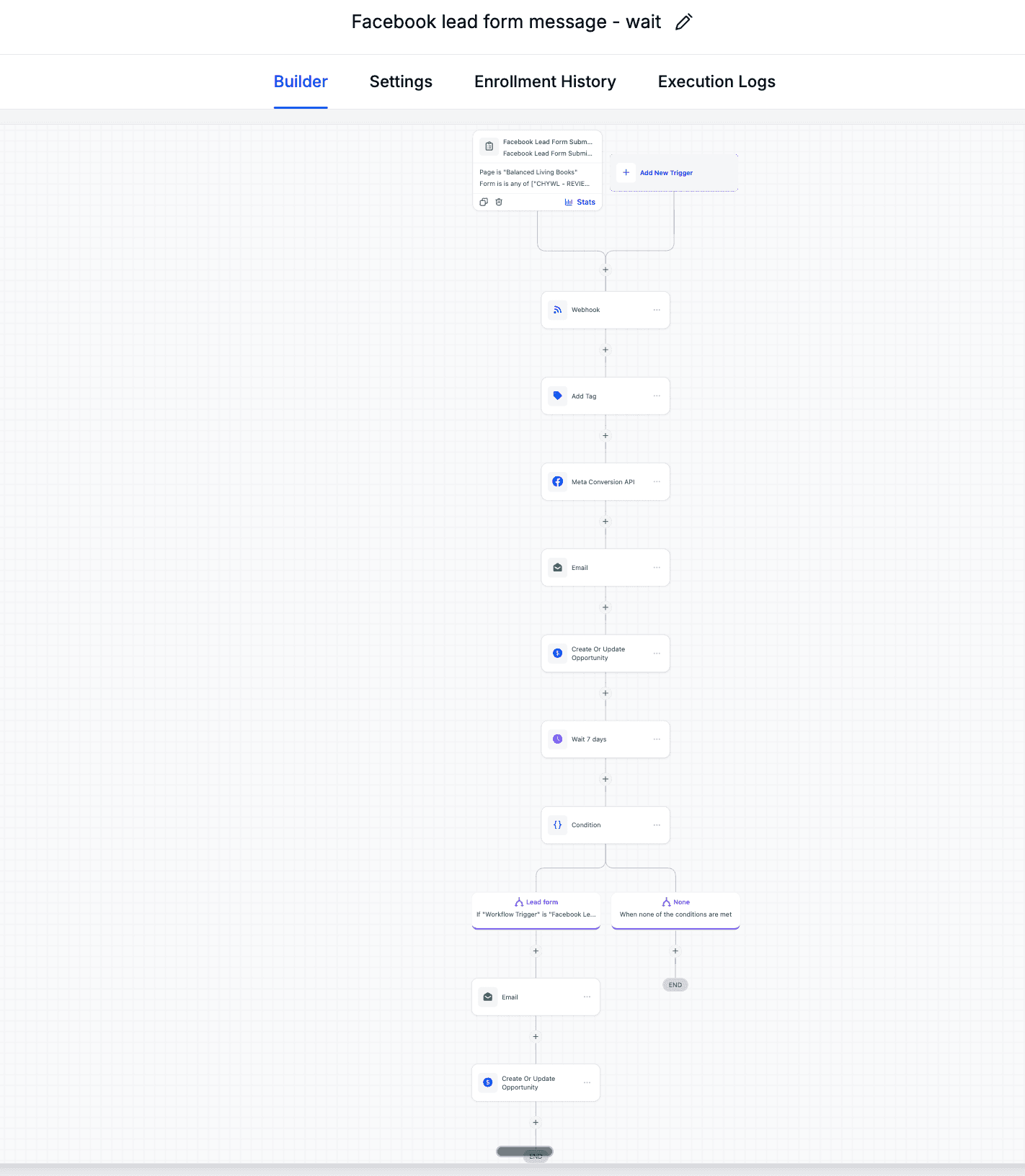The image size is (1025, 1176).
Task: Select the Add Tag action icon
Action: pyautogui.click(x=557, y=396)
